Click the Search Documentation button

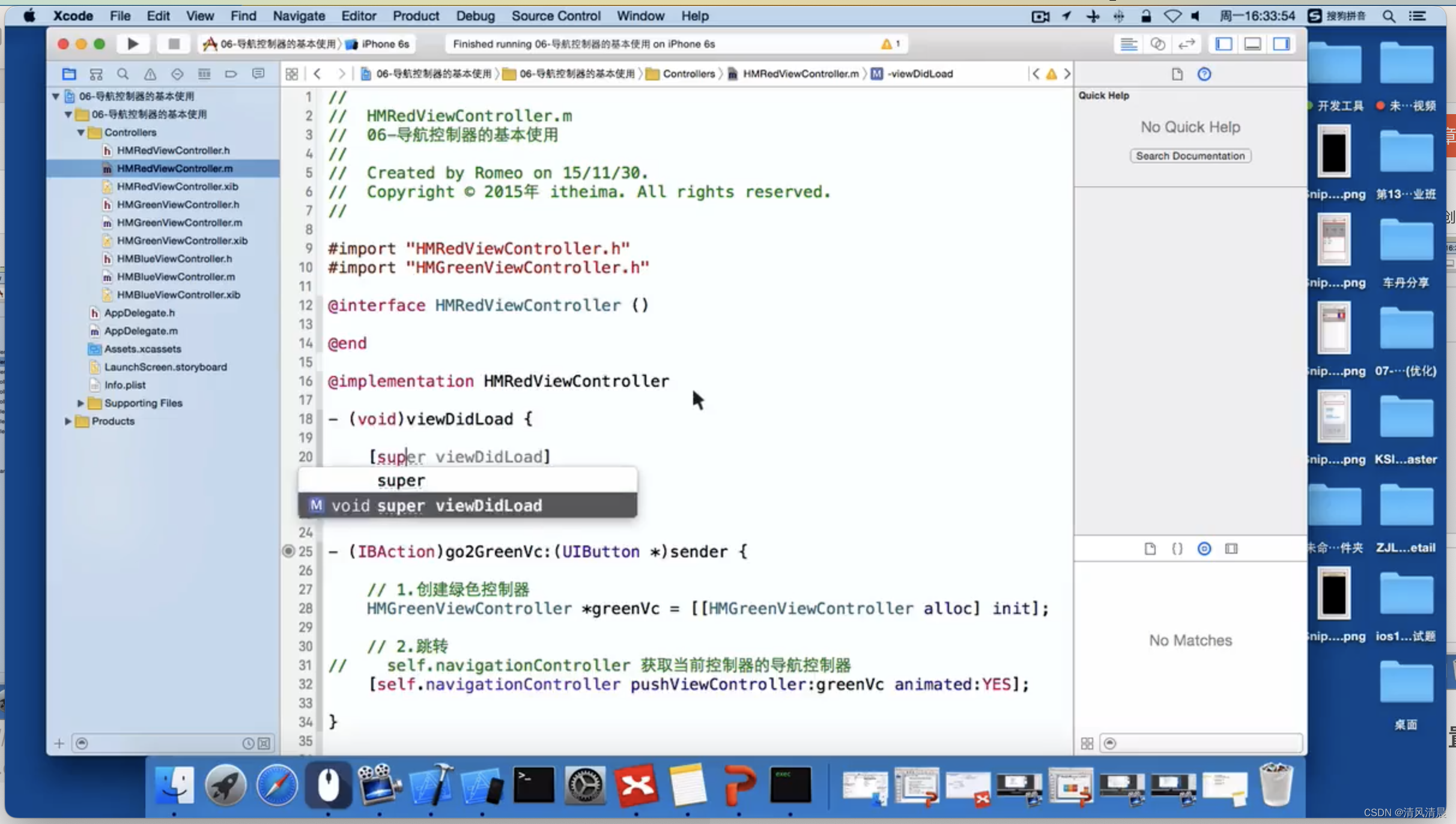(1190, 156)
